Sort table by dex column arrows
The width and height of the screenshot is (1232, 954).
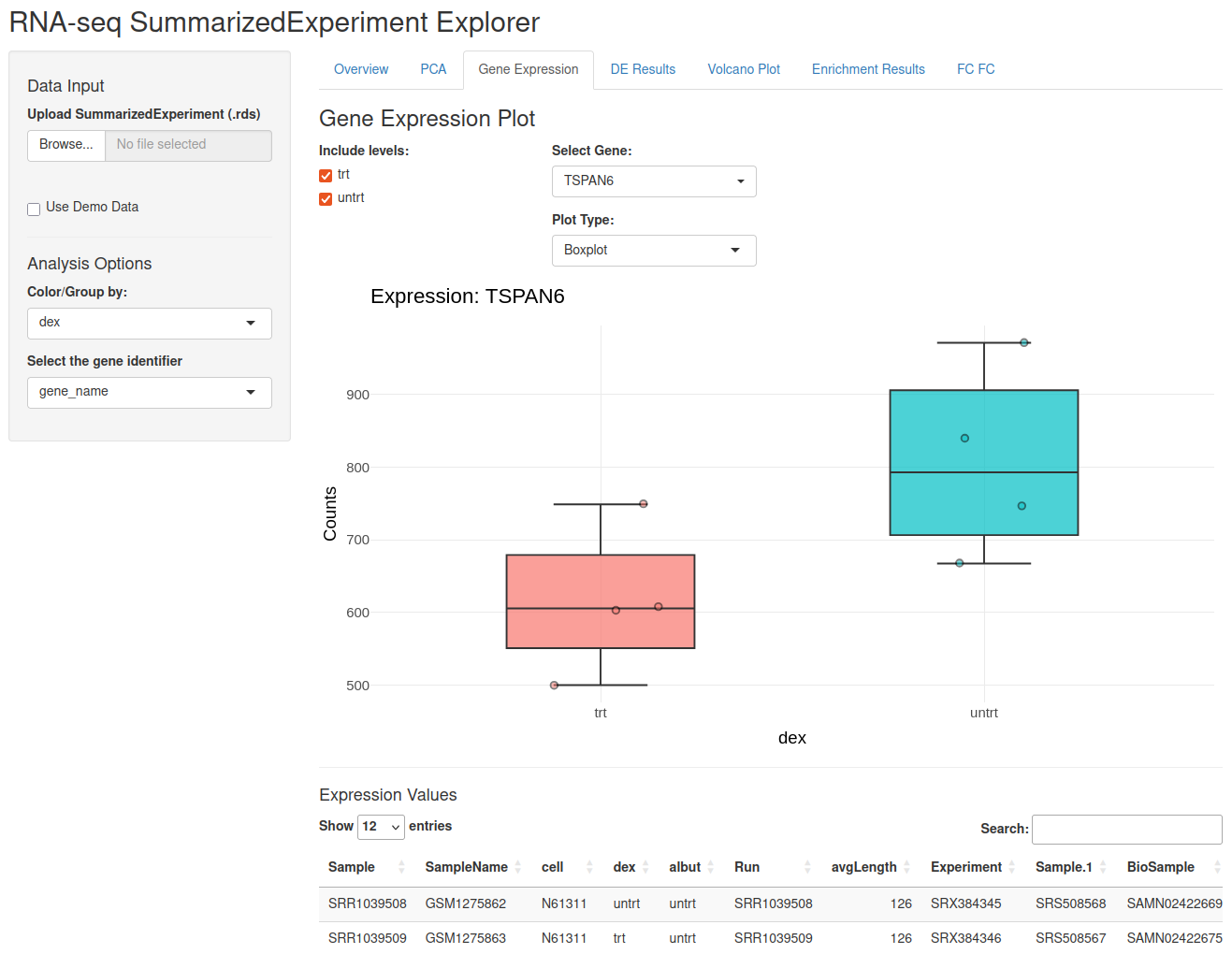tap(645, 867)
